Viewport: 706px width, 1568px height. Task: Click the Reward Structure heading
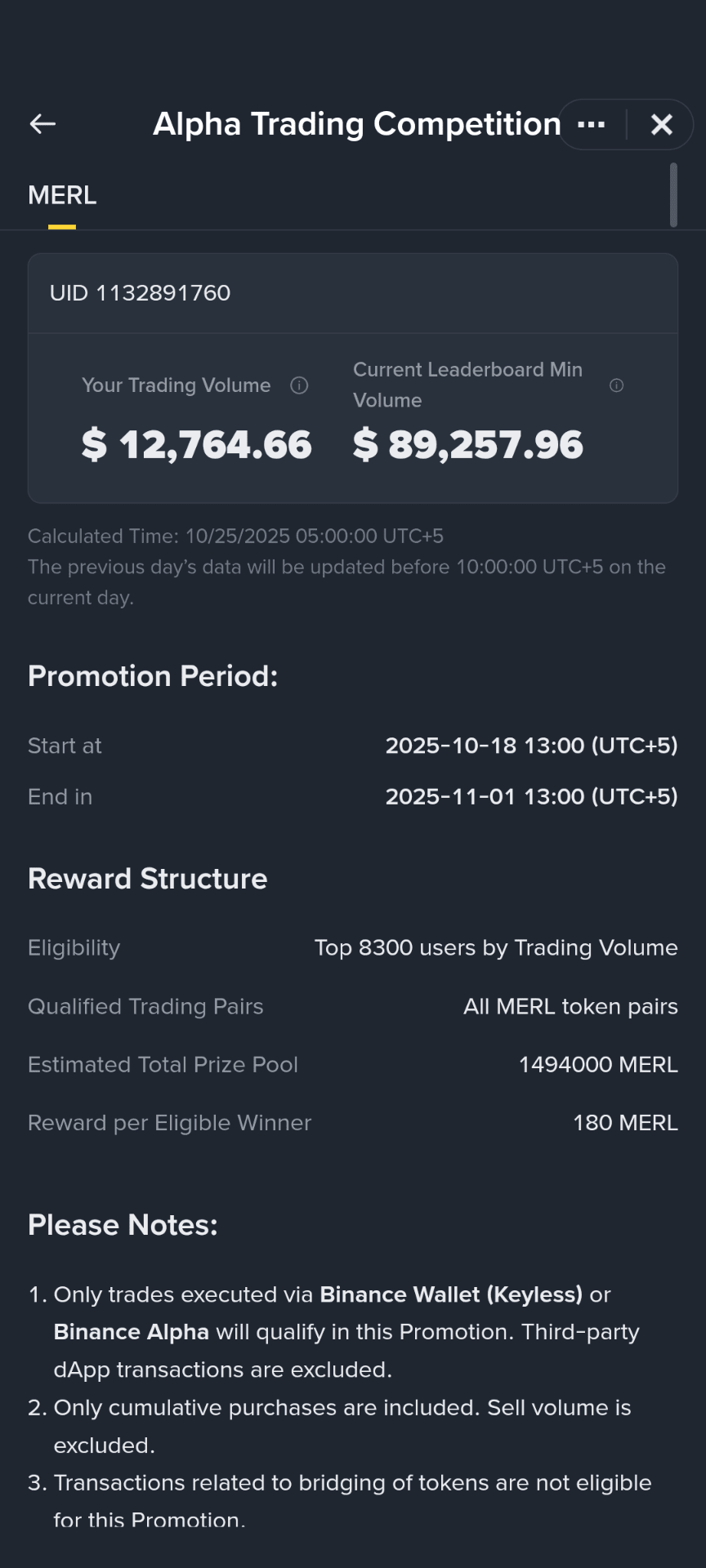point(148,879)
